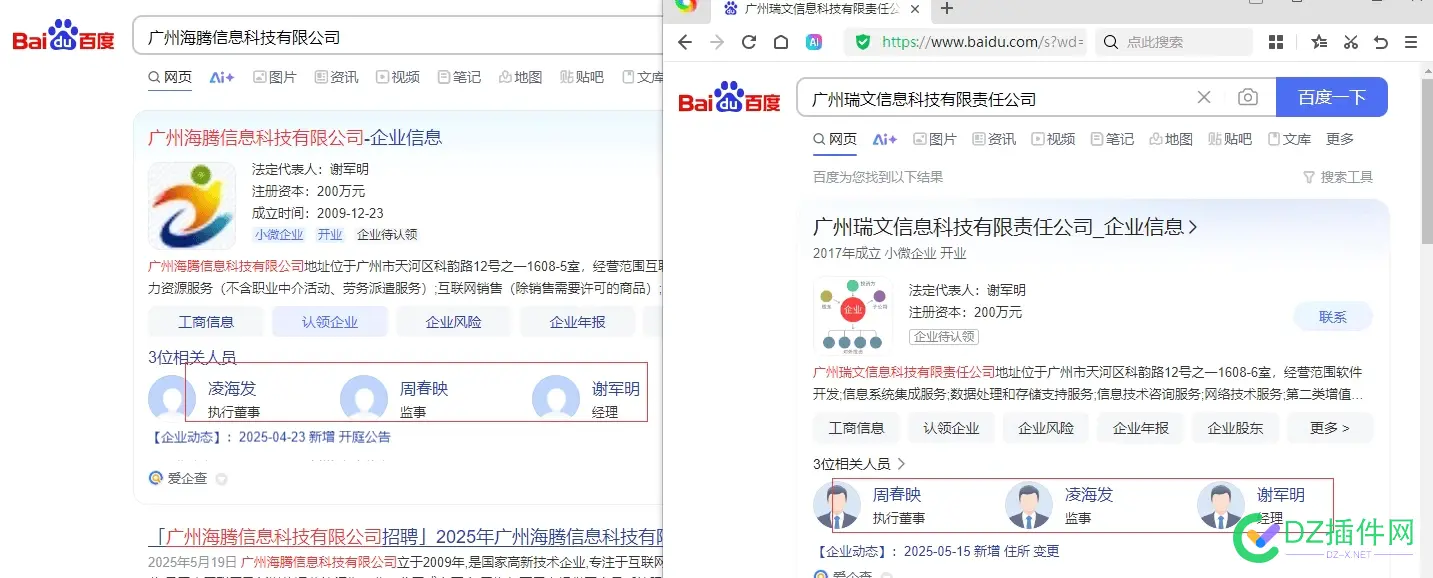This screenshot has height=578, width=1433.
Task: Click the 百度一下 search button
Action: 1332,97
